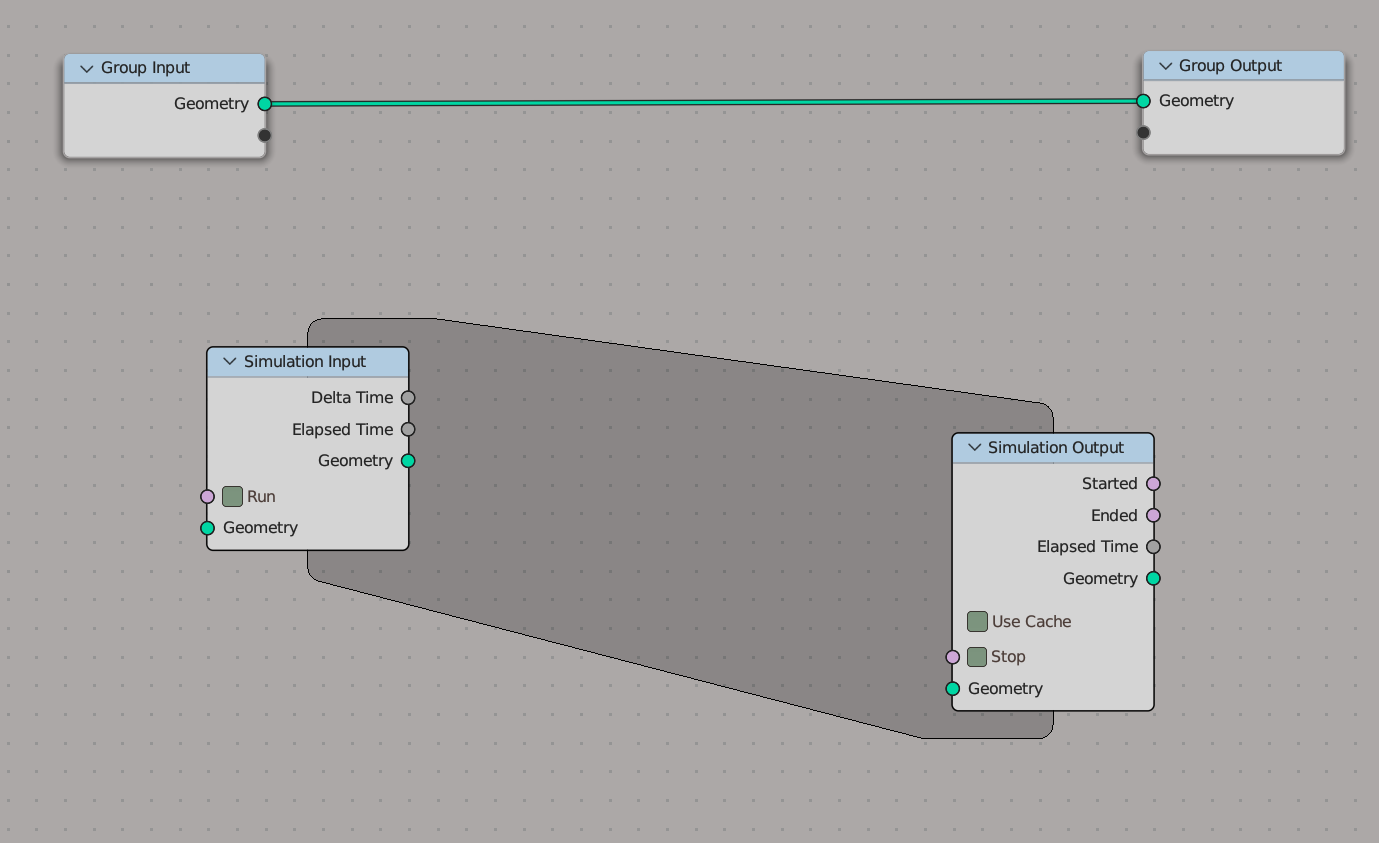Screen dimensions: 1379x843
Task: Click the Started output socket
Action: [x=1153, y=483]
